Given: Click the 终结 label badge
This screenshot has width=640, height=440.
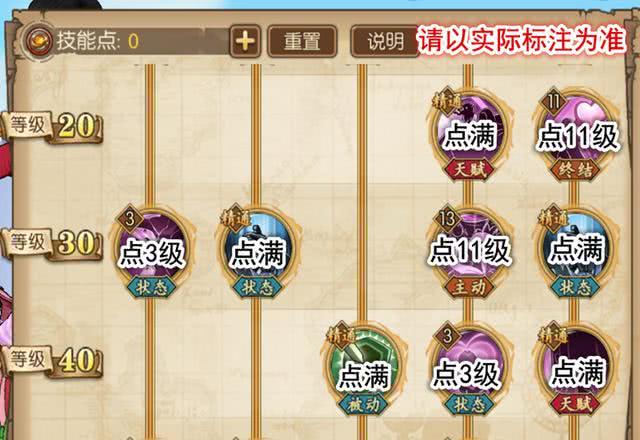Looking at the screenshot, I should tap(575, 170).
